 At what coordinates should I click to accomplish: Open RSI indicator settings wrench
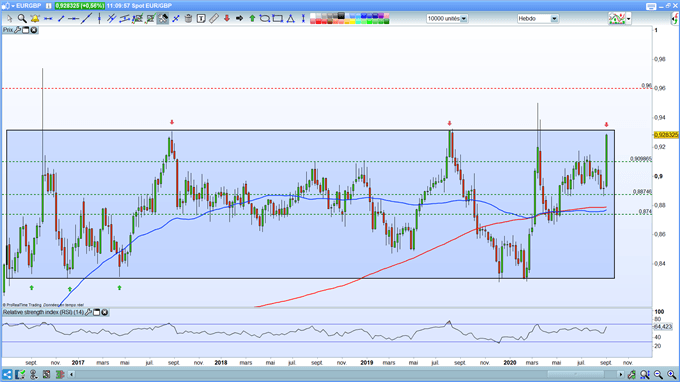click(88, 312)
